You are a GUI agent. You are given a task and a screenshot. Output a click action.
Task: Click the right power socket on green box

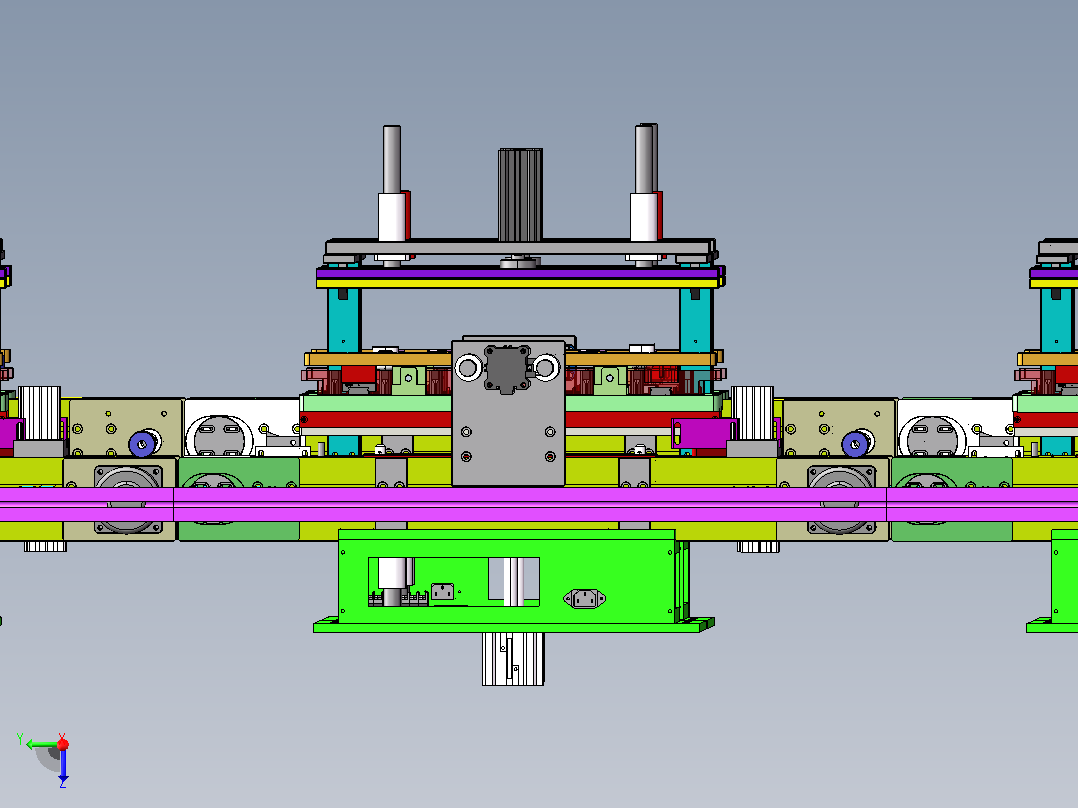point(584,599)
